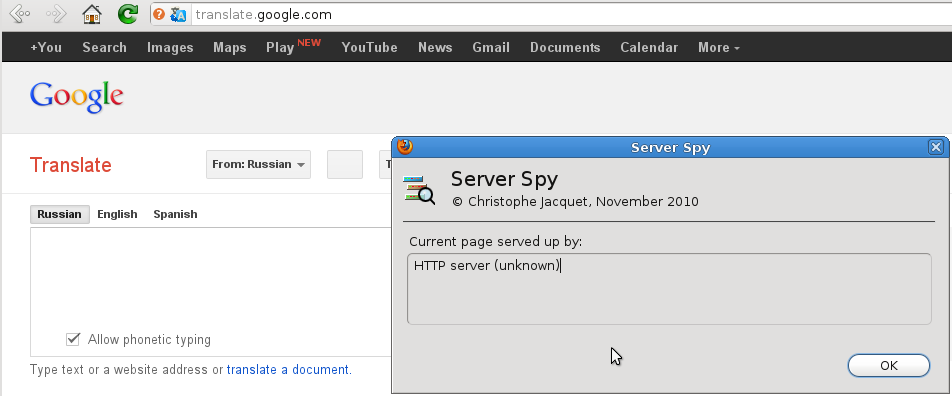
Task: Open the translate a document link
Action: pyautogui.click(x=288, y=369)
